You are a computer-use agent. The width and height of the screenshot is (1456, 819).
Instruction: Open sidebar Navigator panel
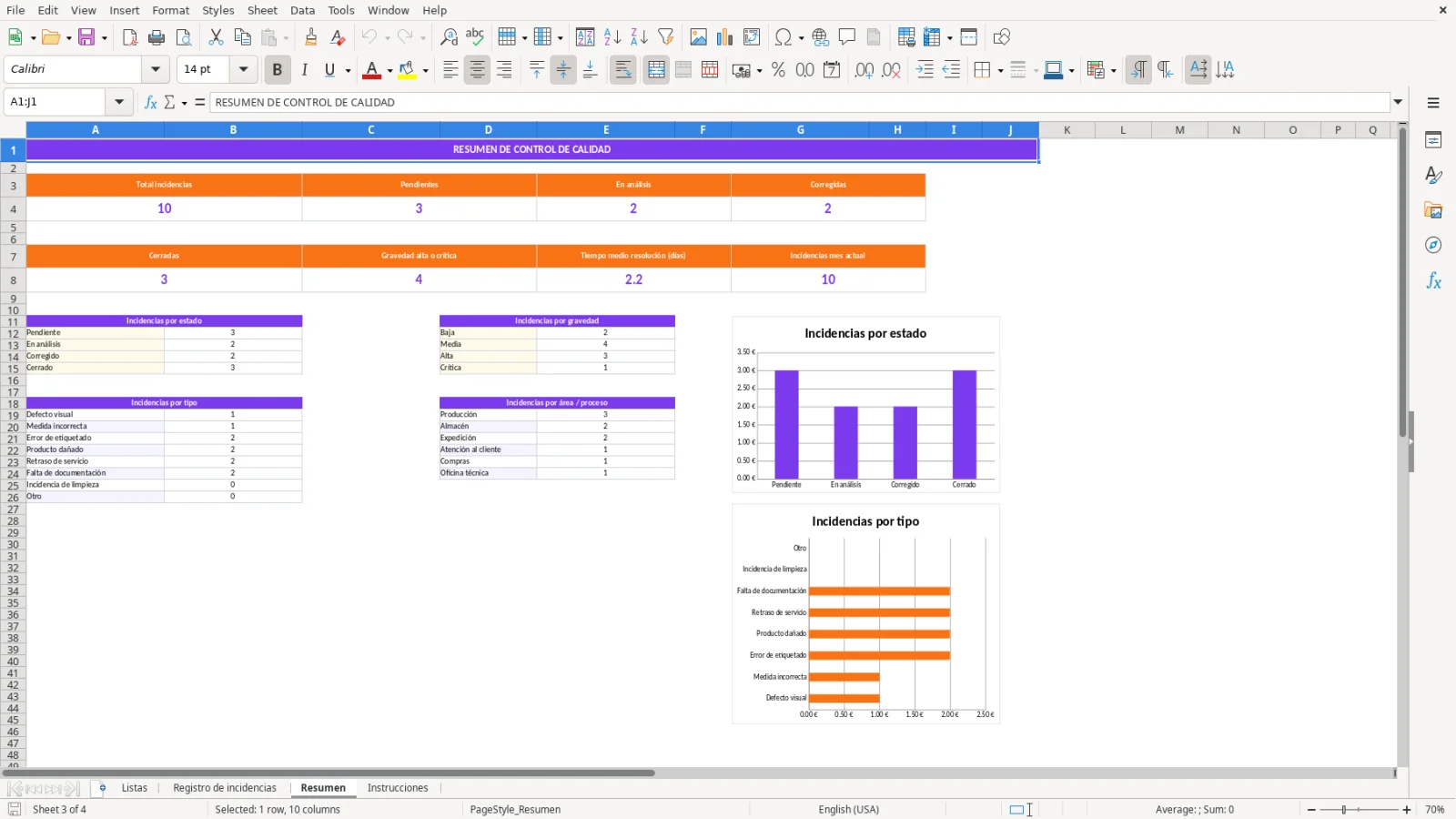(1433, 246)
